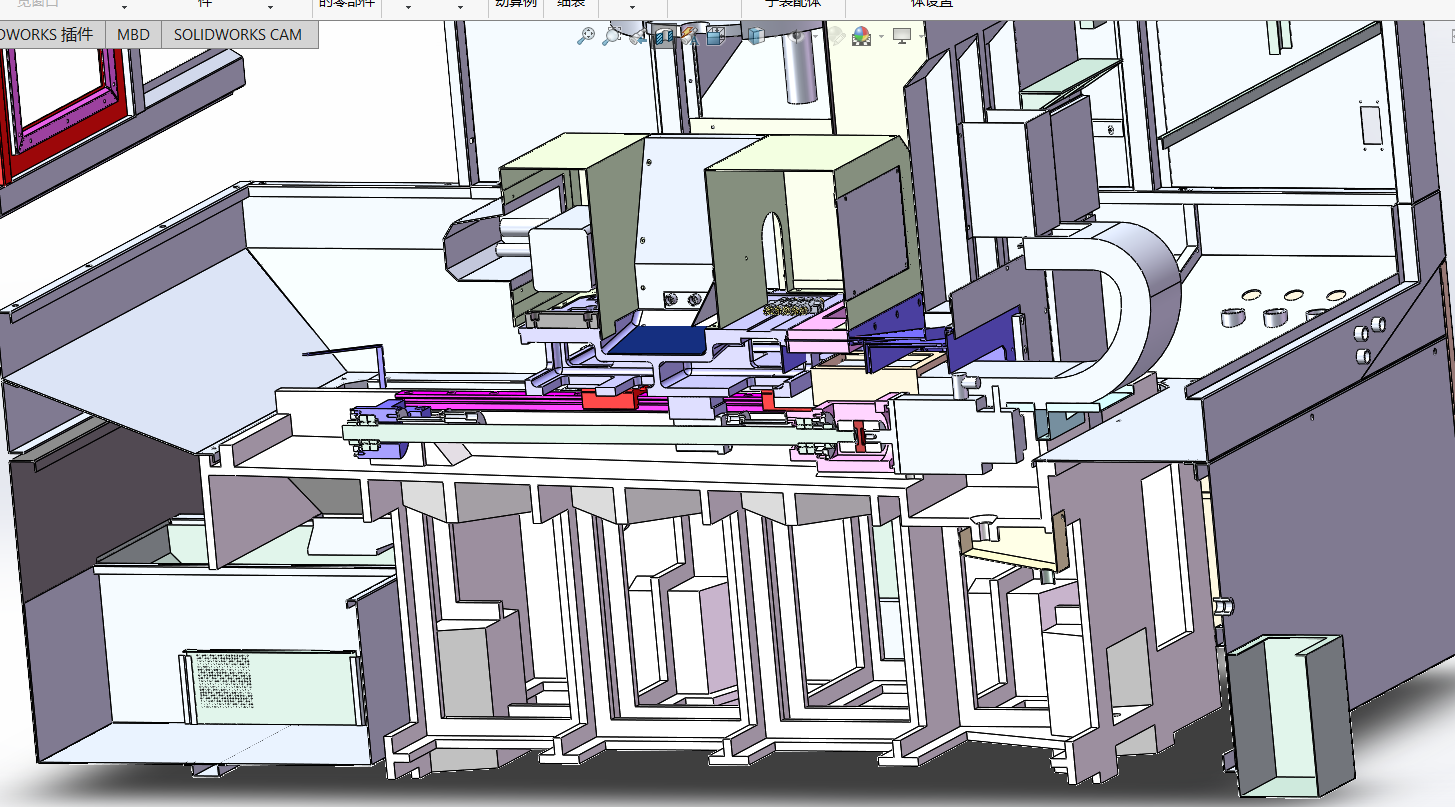Expand the Apply Scene dropdown arrow
The height and width of the screenshot is (807, 1455).
[x=881, y=37]
